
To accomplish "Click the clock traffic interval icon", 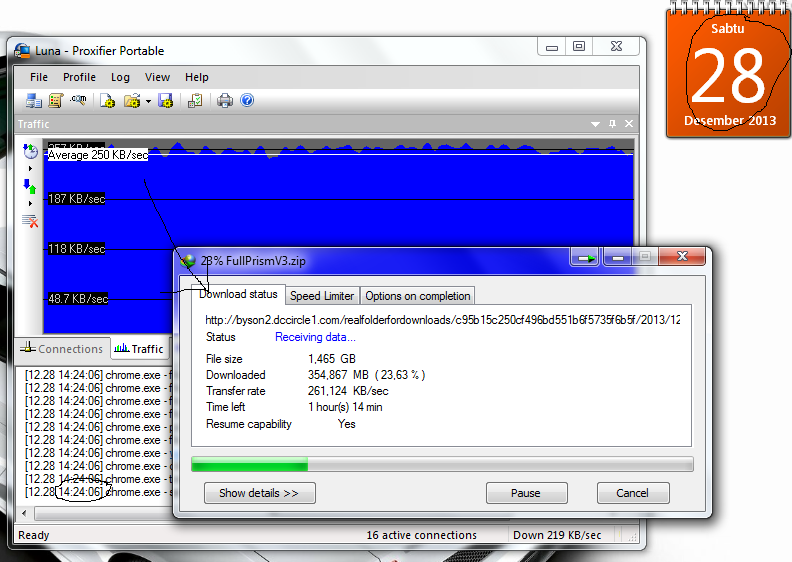I will click(30, 150).
